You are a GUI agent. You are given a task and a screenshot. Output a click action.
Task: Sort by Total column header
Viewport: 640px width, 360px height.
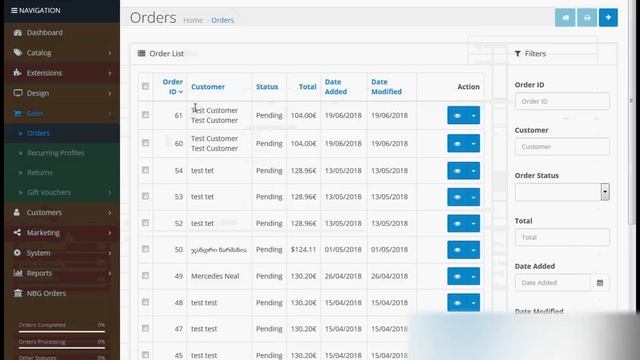[307, 87]
